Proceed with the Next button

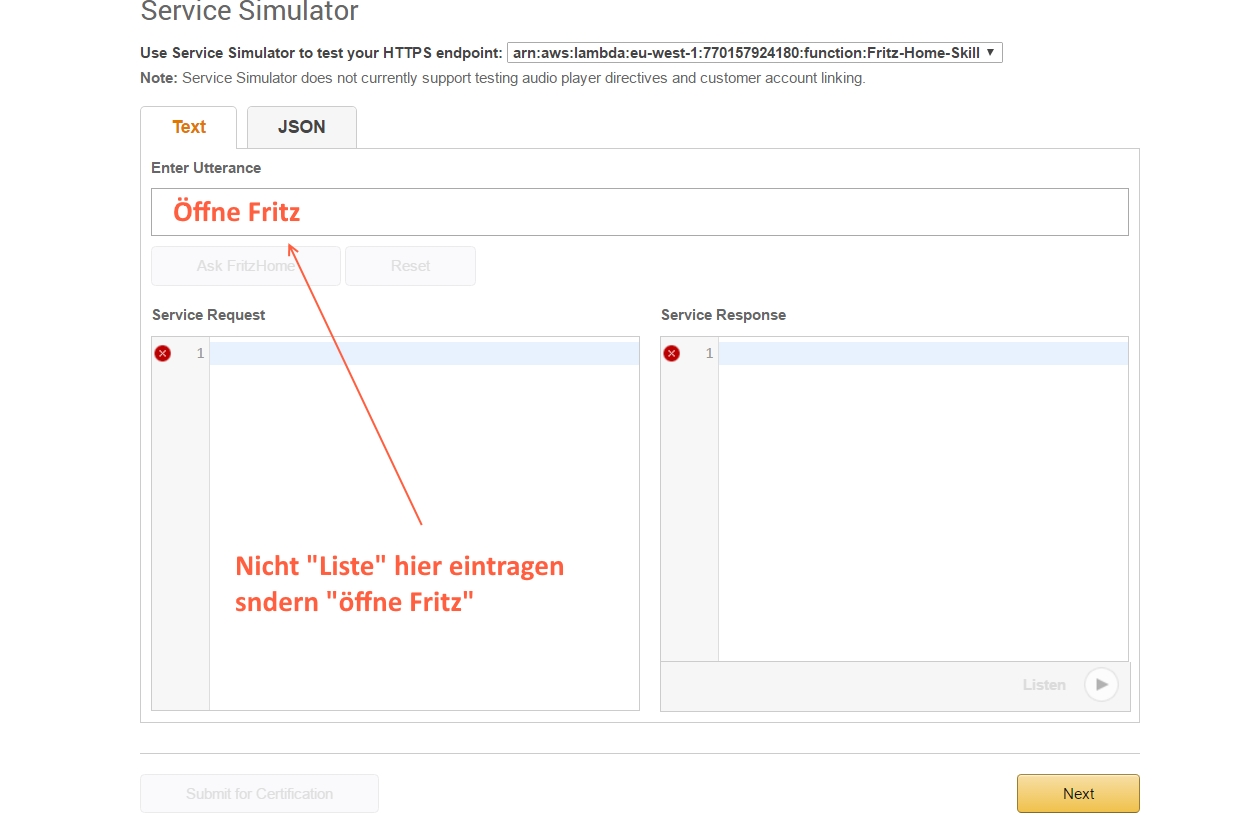tap(1078, 793)
